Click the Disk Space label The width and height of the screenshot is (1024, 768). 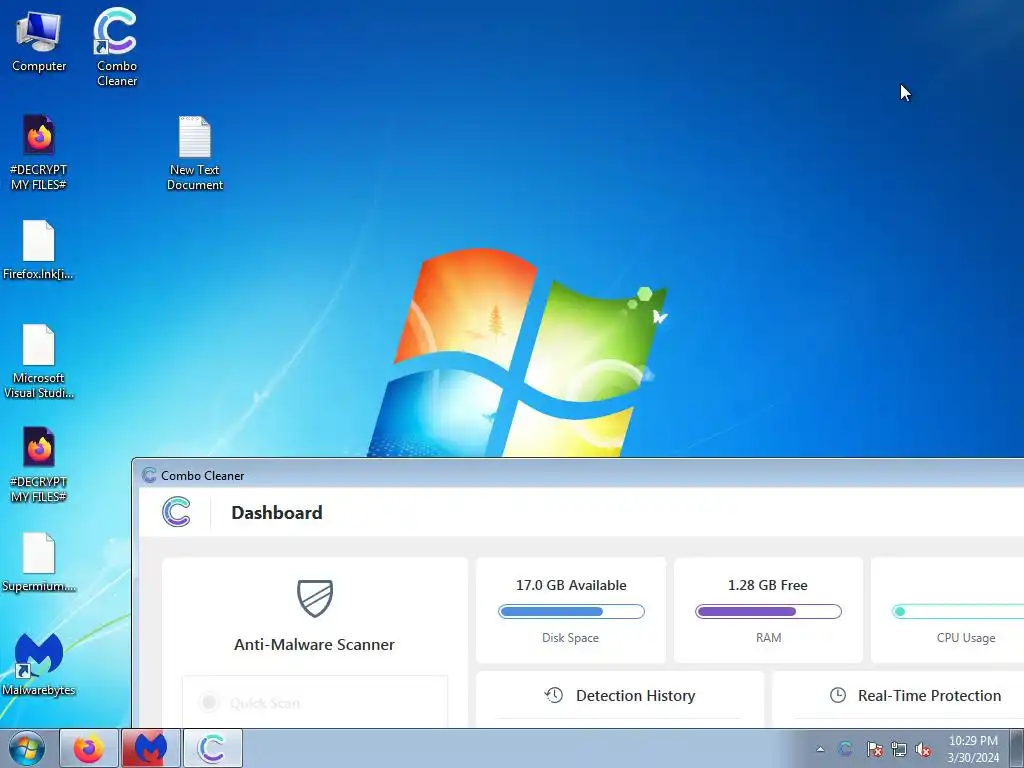[x=570, y=637]
